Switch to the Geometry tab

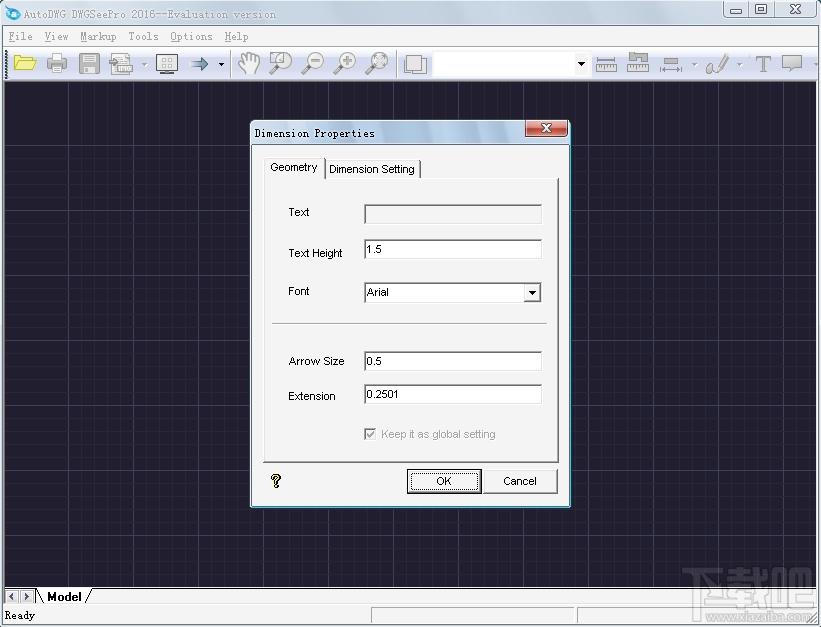[x=294, y=168]
